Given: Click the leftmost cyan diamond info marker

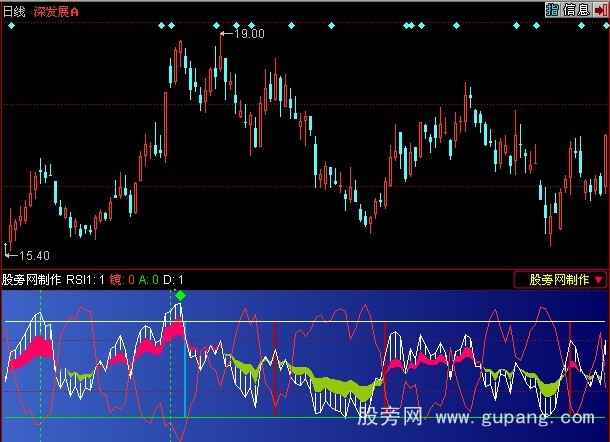Looking at the screenshot, I should [x=11, y=26].
